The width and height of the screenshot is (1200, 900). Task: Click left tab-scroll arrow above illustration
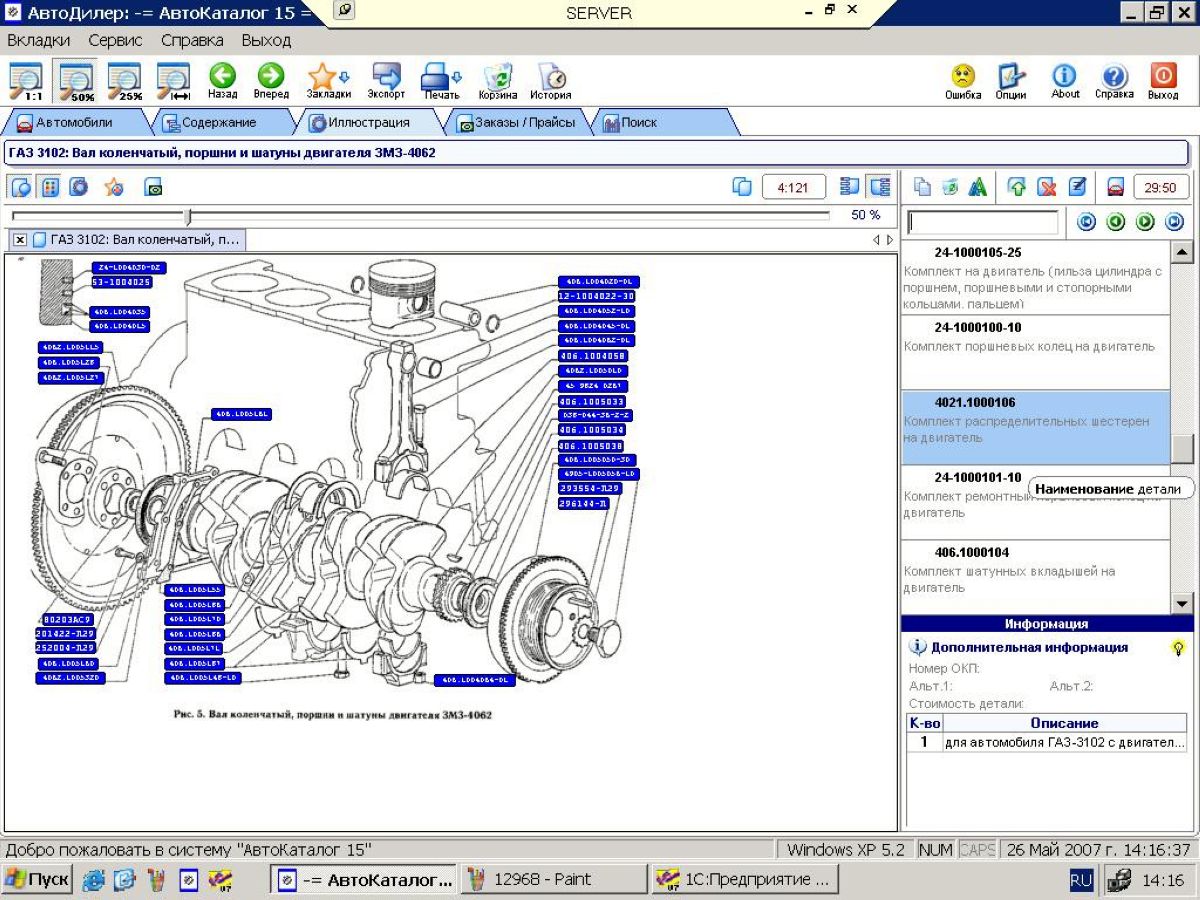876,240
